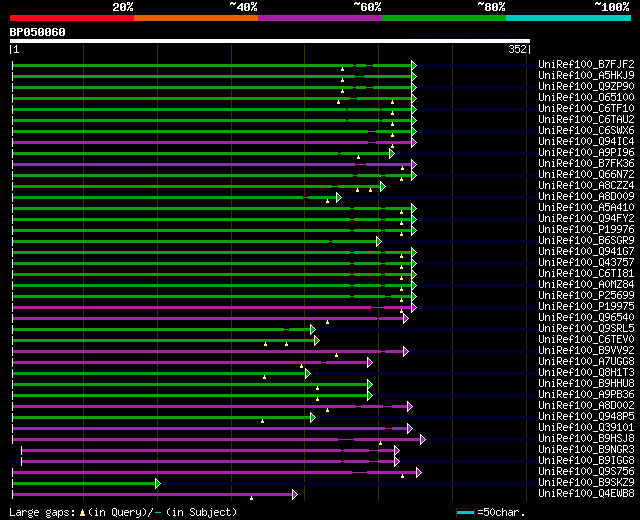Open the UniRef100_P19976 entry label
This screenshot has width=640, height=520.
tap(586, 229)
